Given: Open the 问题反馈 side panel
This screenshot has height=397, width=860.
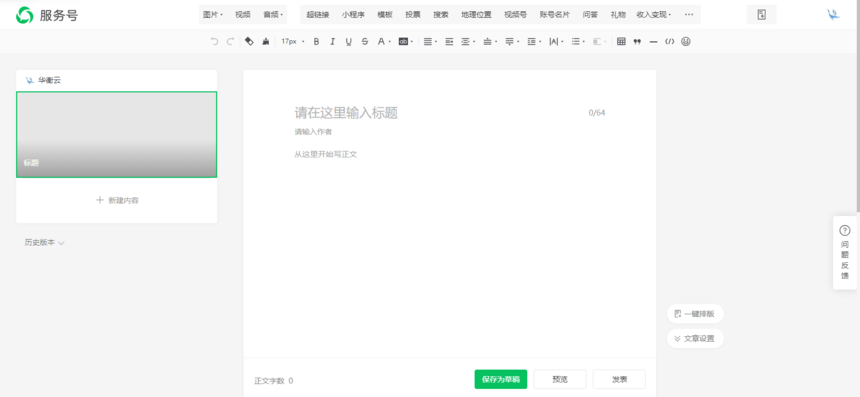Looking at the screenshot, I should (845, 253).
